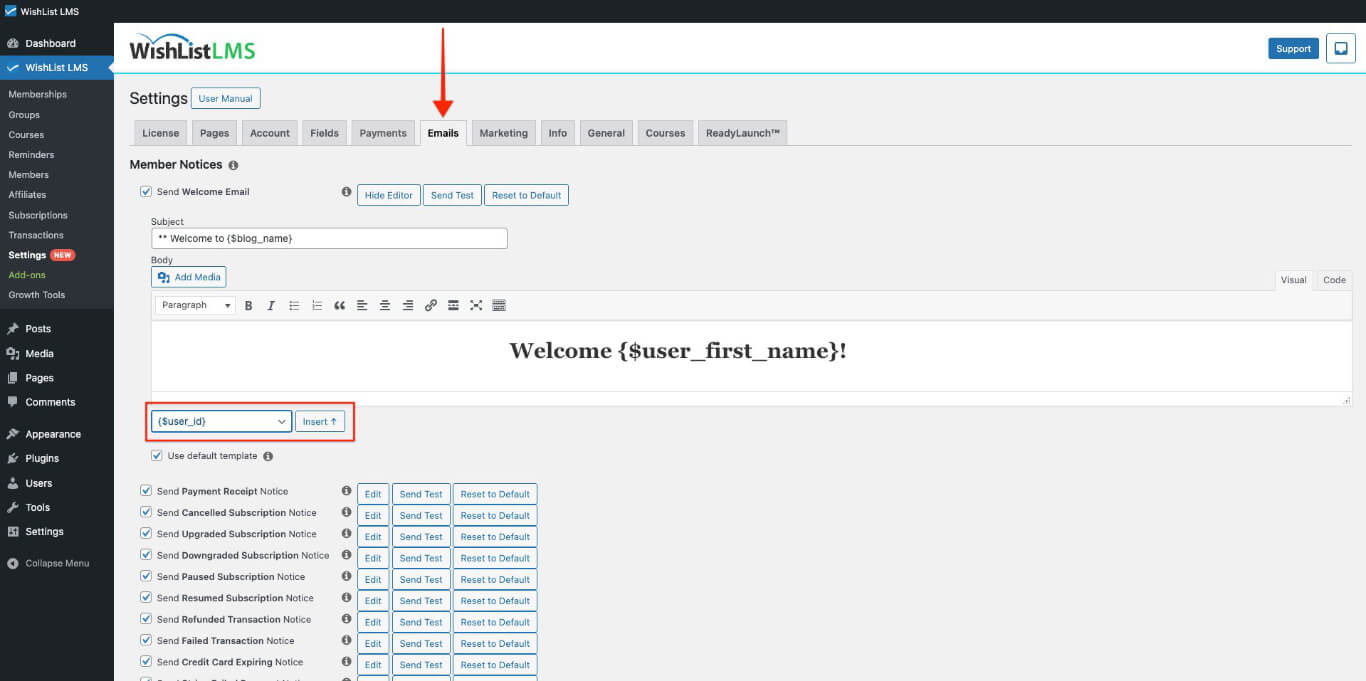Open the Paragraph format dropdown

click(194, 305)
